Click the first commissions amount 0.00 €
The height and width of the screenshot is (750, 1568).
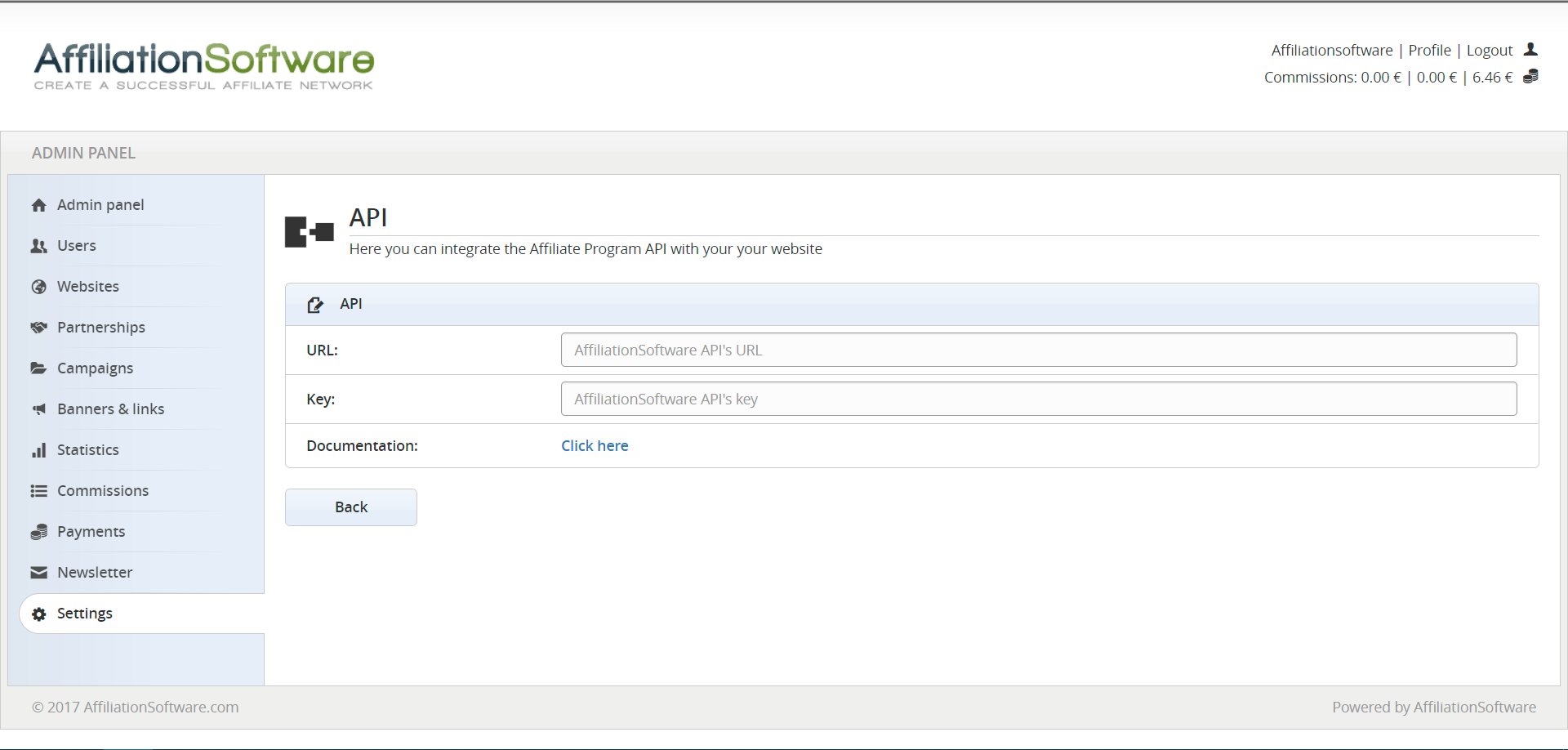click(1381, 78)
